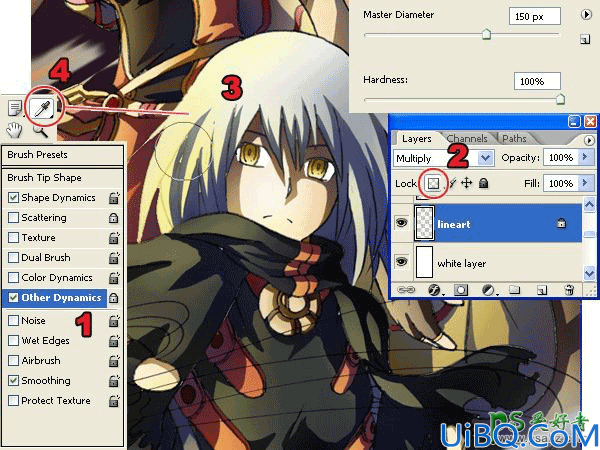600x450 pixels.
Task: Add a layer mask
Action: pos(460,290)
